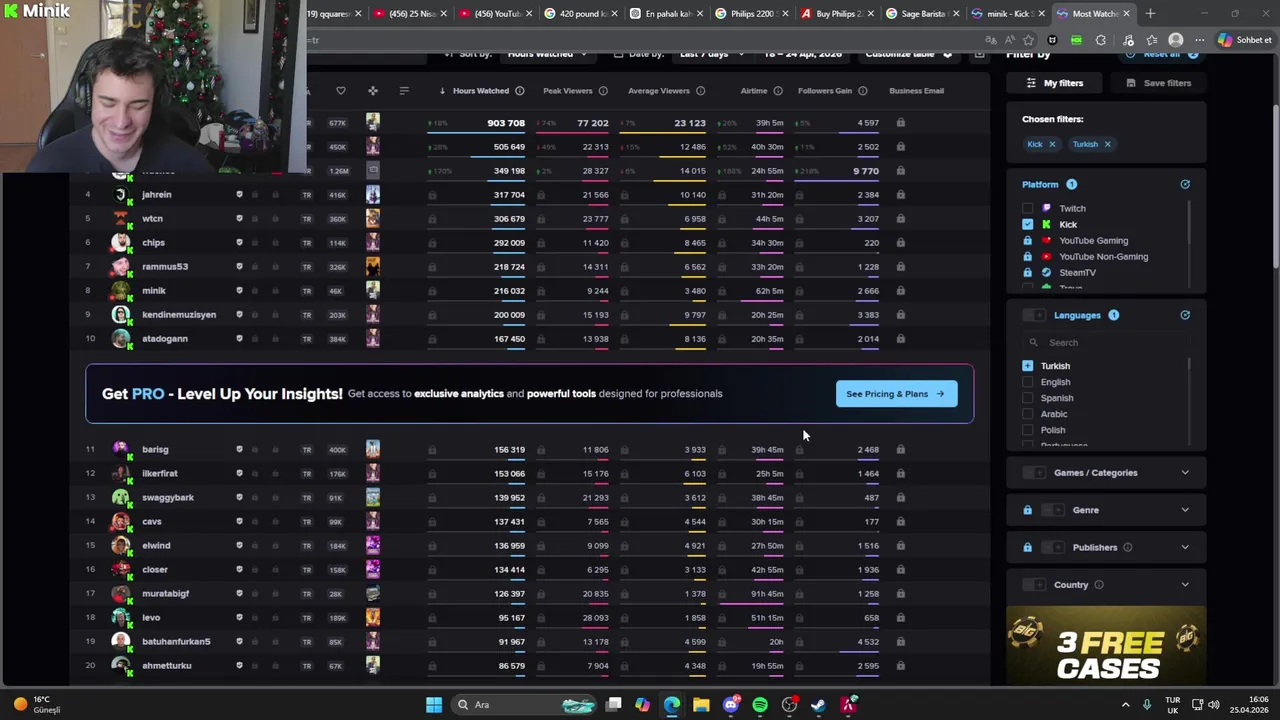Image resolution: width=1280 pixels, height=720 pixels.
Task: Toggle the Genre filter switch
Action: (x=1054, y=510)
